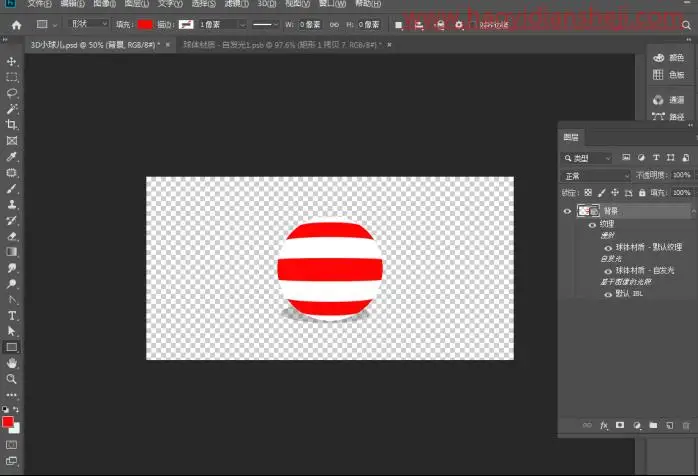Select the Brush tool
Viewport: 698px width, 476px height.
coord(12,189)
